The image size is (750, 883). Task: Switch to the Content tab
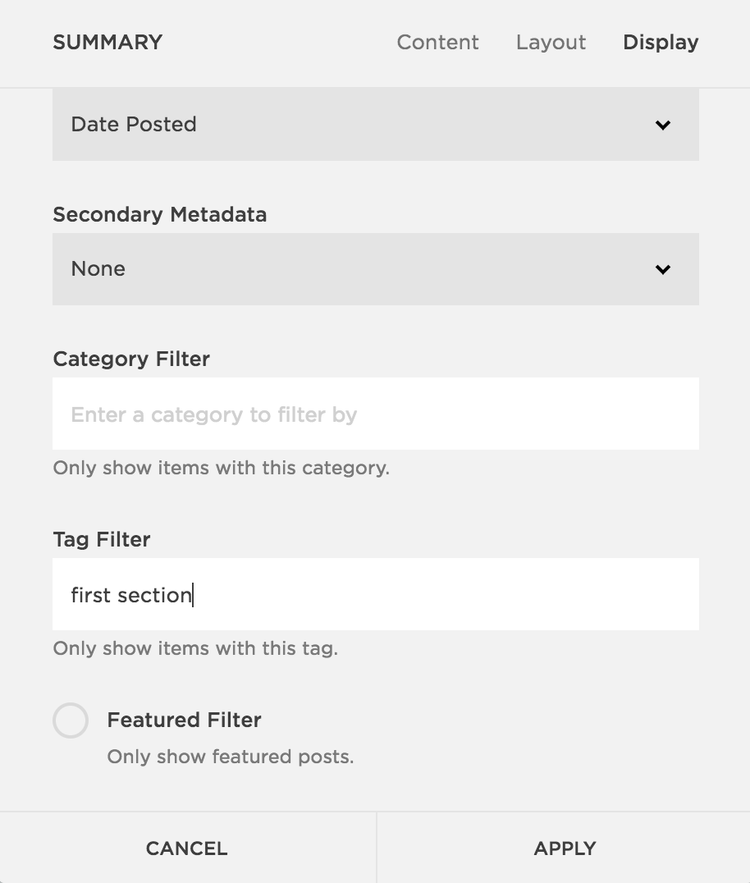point(437,42)
